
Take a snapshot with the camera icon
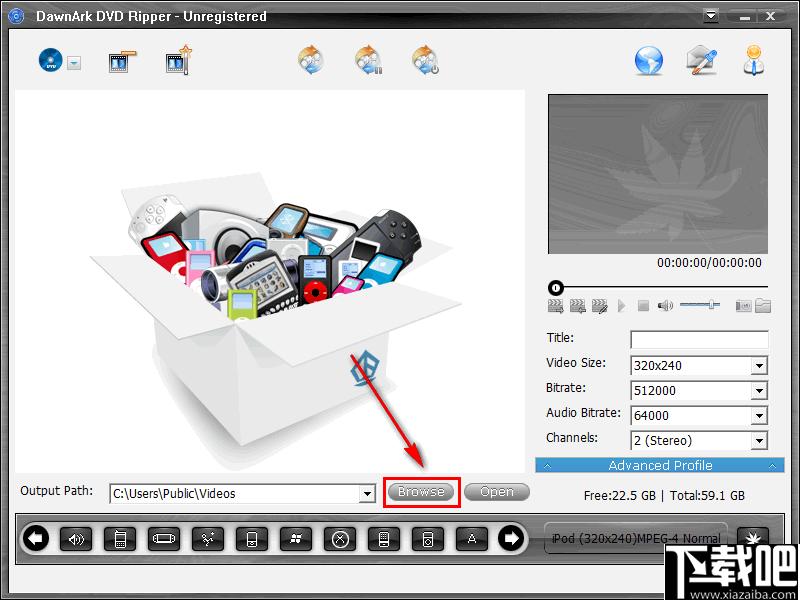(x=743, y=306)
